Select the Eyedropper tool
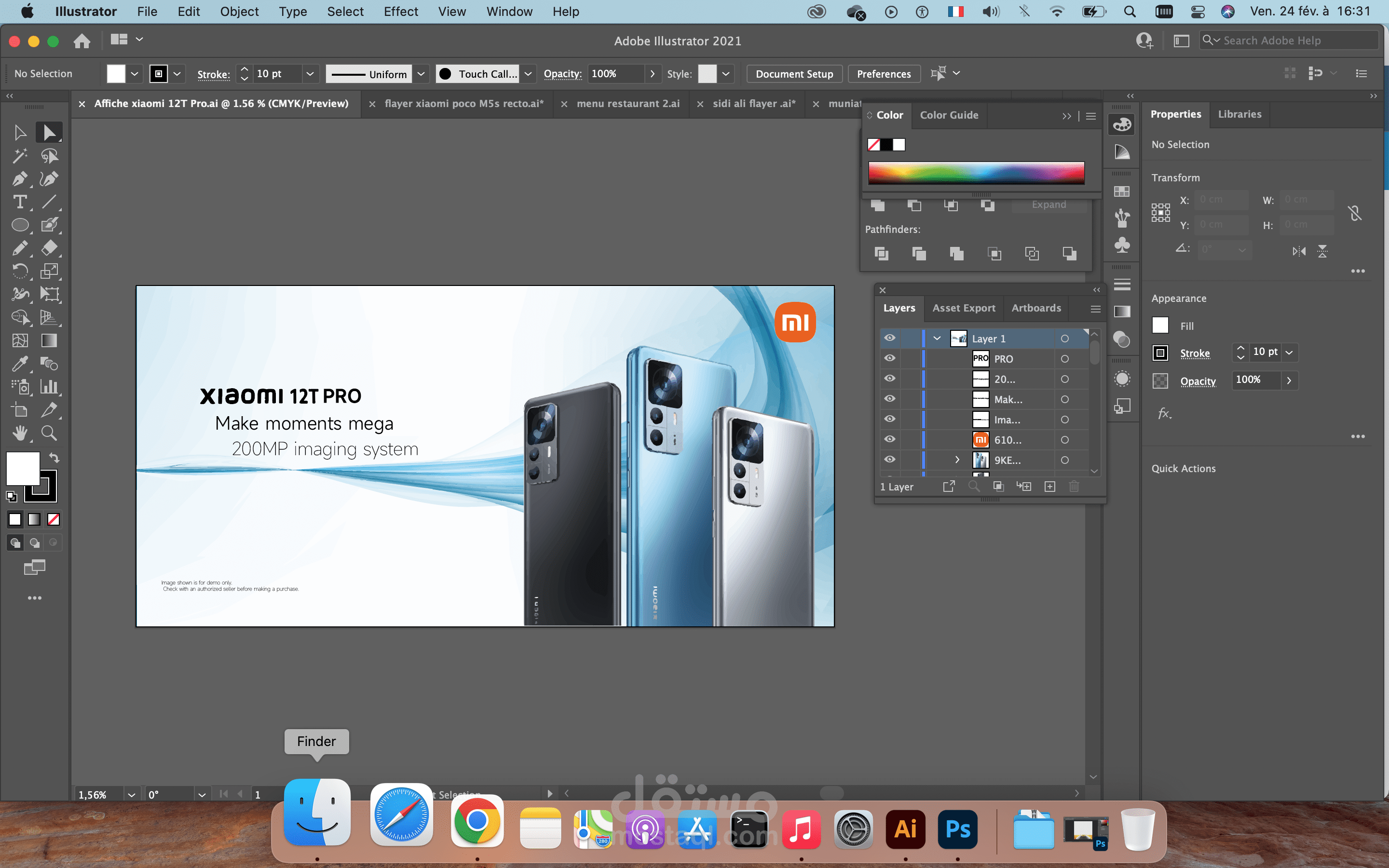This screenshot has width=1389, height=868. 19,364
